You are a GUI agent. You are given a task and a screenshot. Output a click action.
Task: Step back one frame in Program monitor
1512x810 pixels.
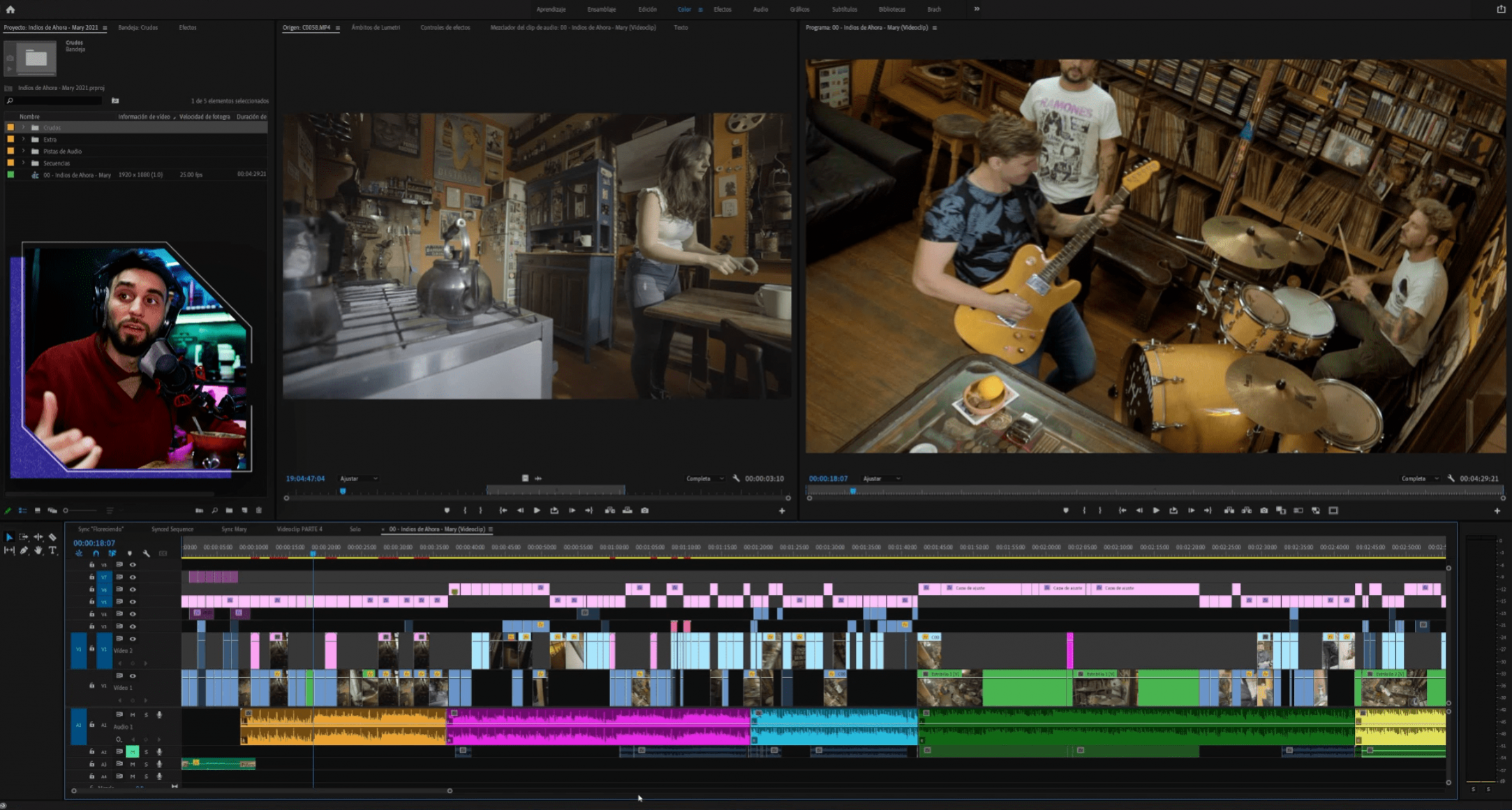click(1139, 510)
